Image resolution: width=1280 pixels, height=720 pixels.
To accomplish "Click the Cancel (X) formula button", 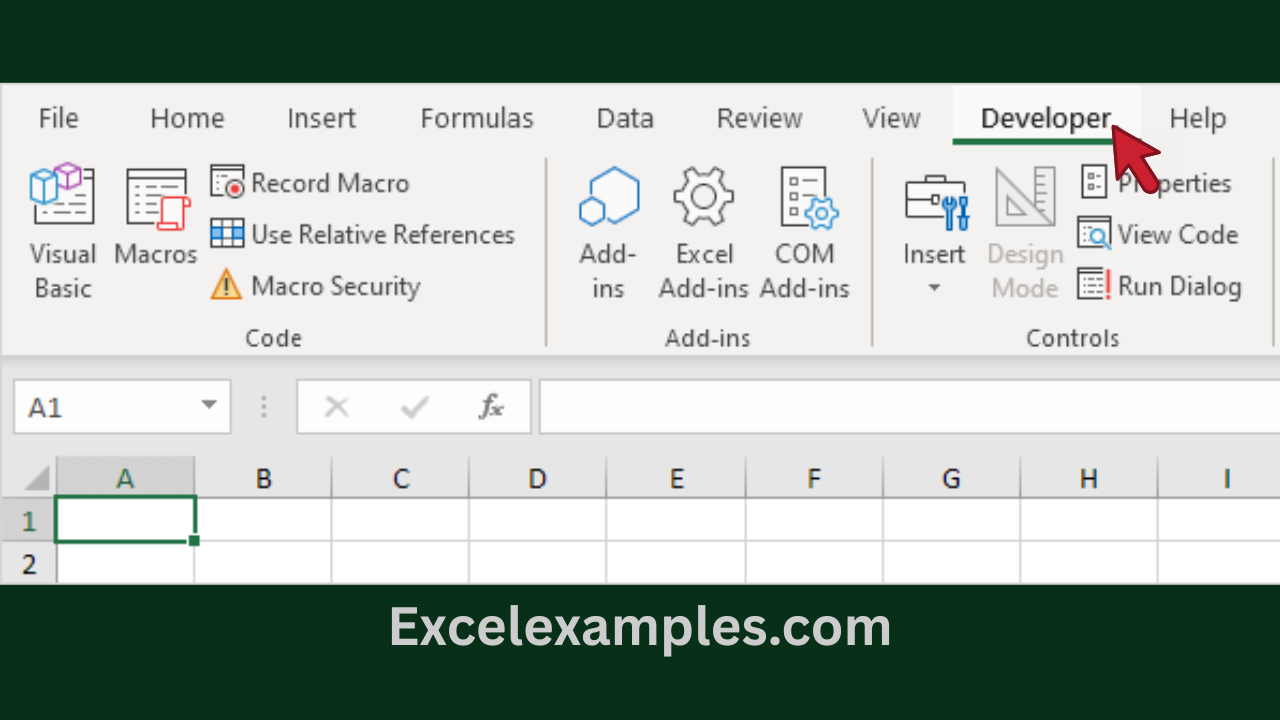I will 337,407.
